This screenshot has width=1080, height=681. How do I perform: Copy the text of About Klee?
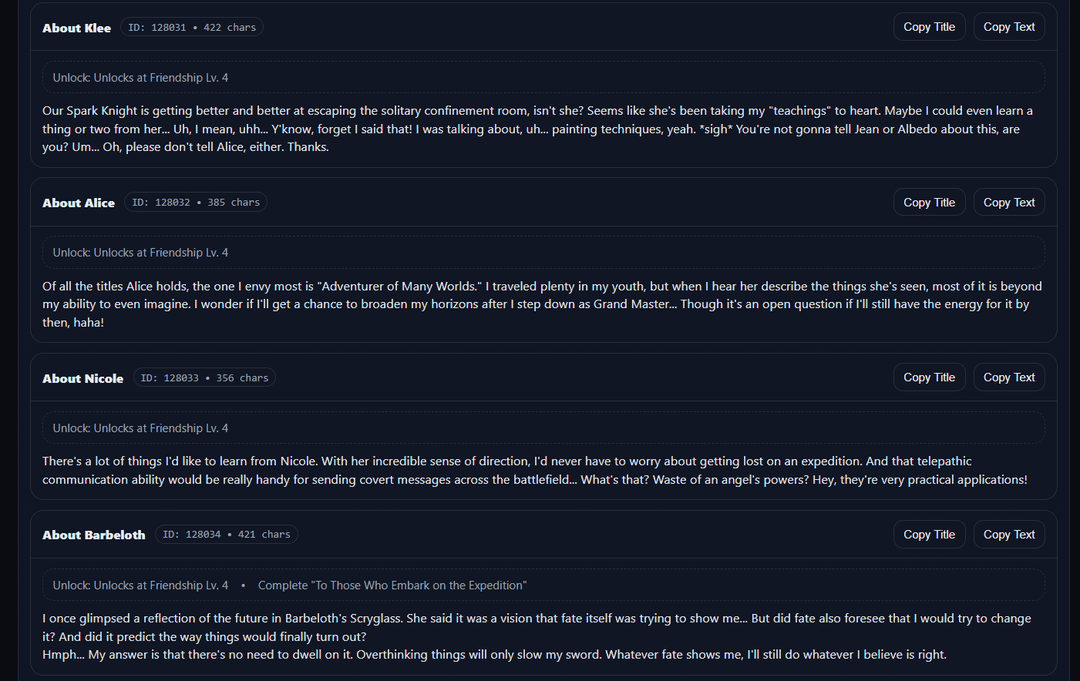pos(1009,27)
